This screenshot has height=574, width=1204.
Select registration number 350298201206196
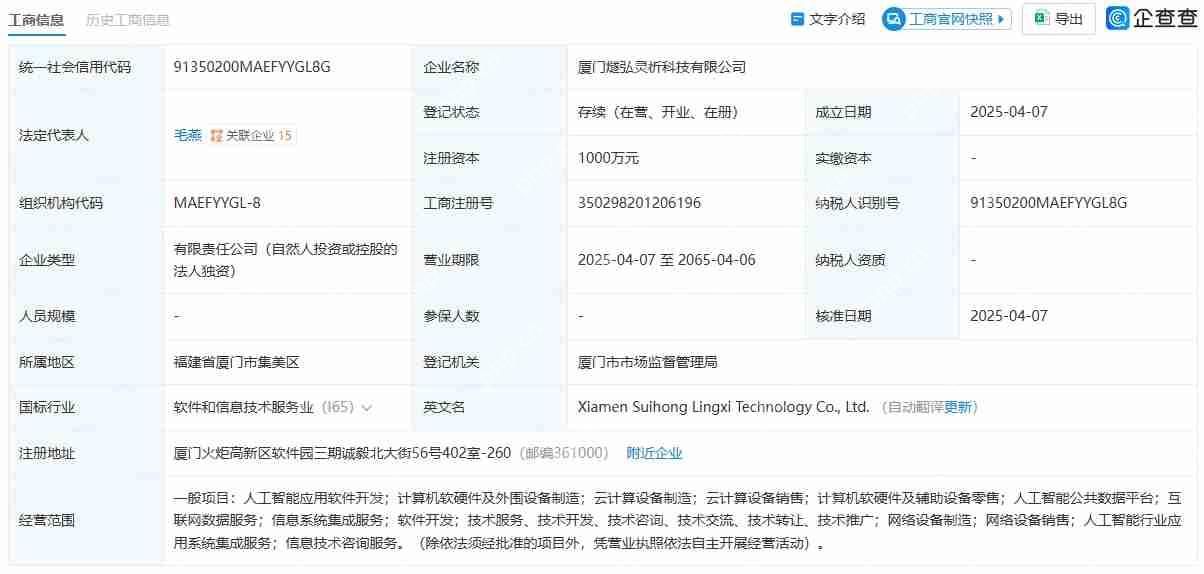(639, 203)
